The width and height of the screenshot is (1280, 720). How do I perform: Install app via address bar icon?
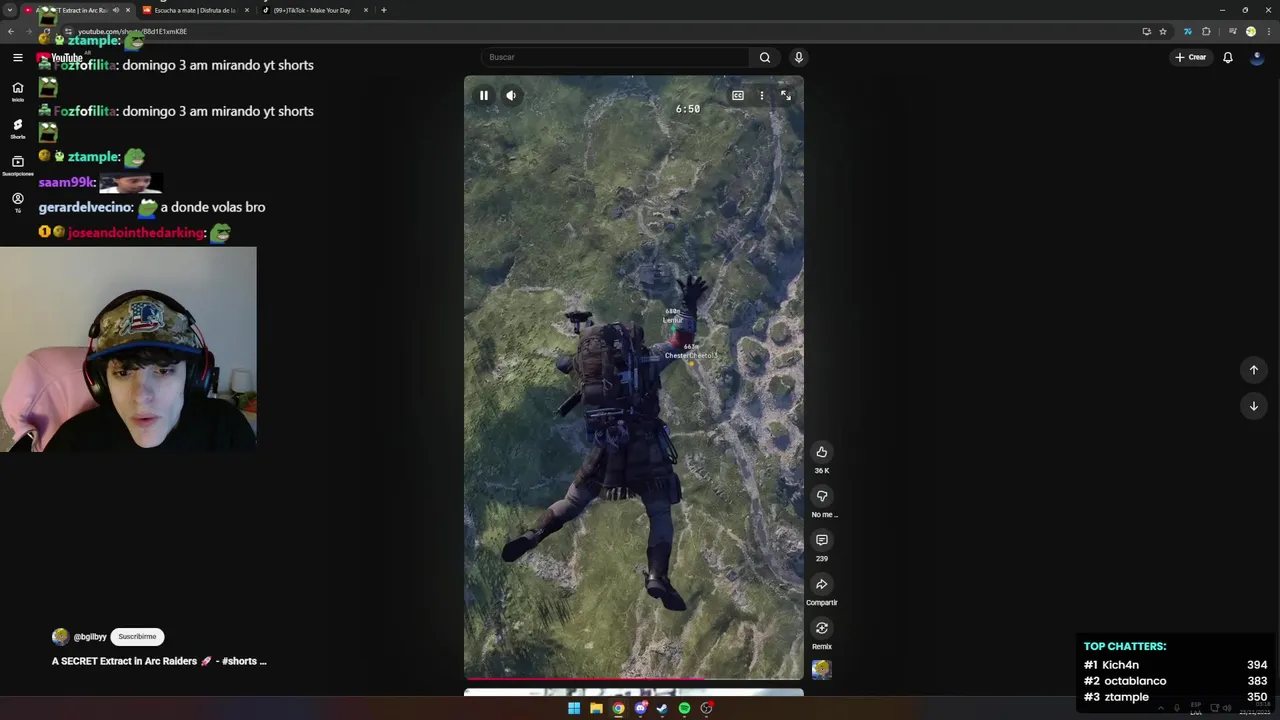(1146, 31)
